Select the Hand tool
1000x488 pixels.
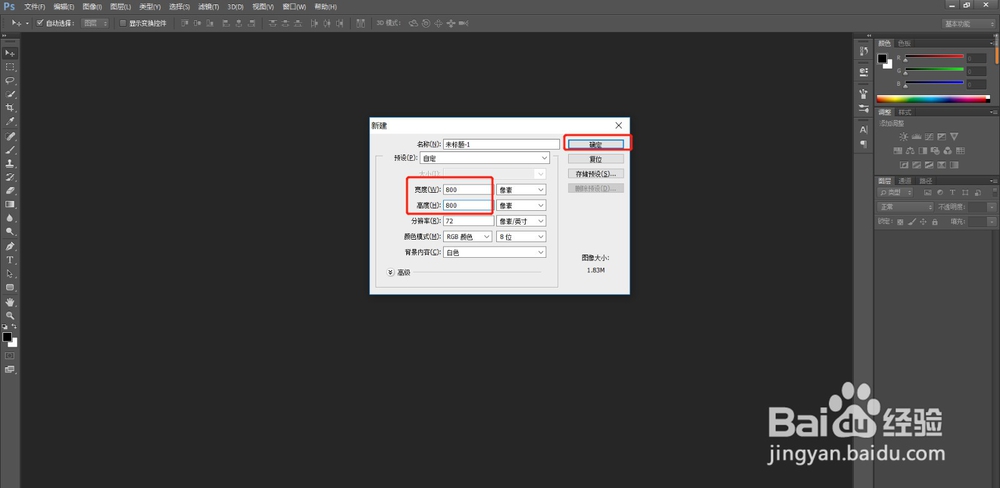click(x=10, y=302)
